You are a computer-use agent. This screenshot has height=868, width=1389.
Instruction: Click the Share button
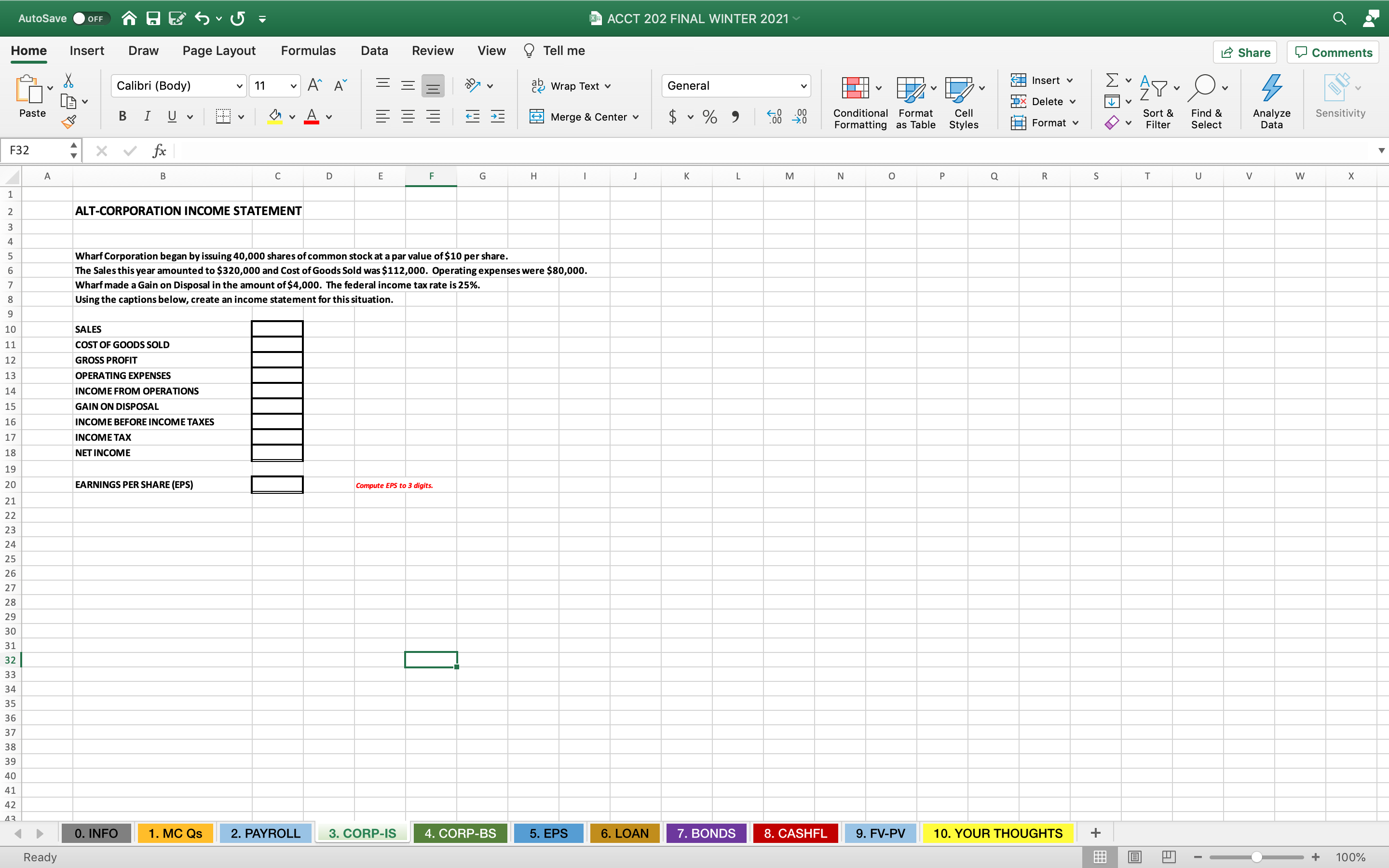tap(1245, 52)
